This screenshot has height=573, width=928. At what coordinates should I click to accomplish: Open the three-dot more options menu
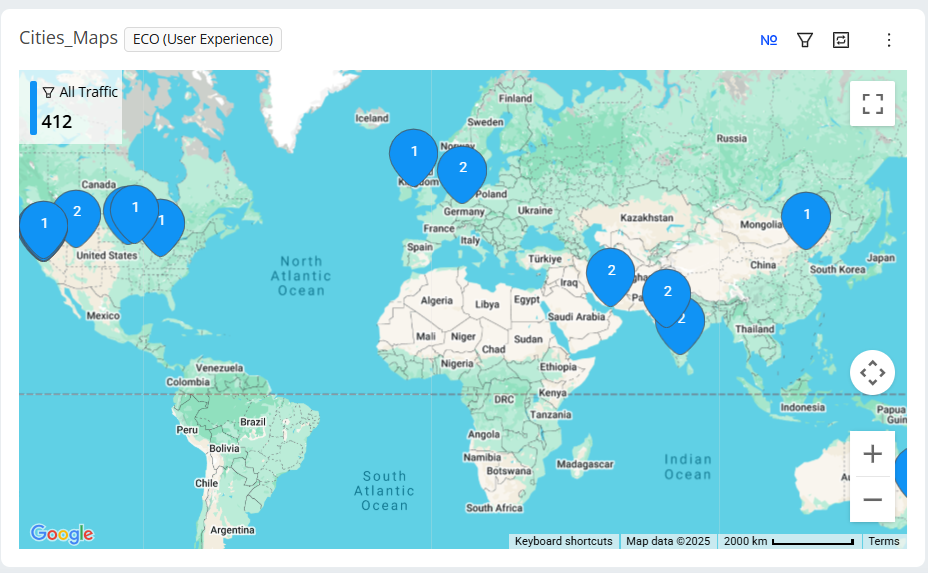[889, 40]
